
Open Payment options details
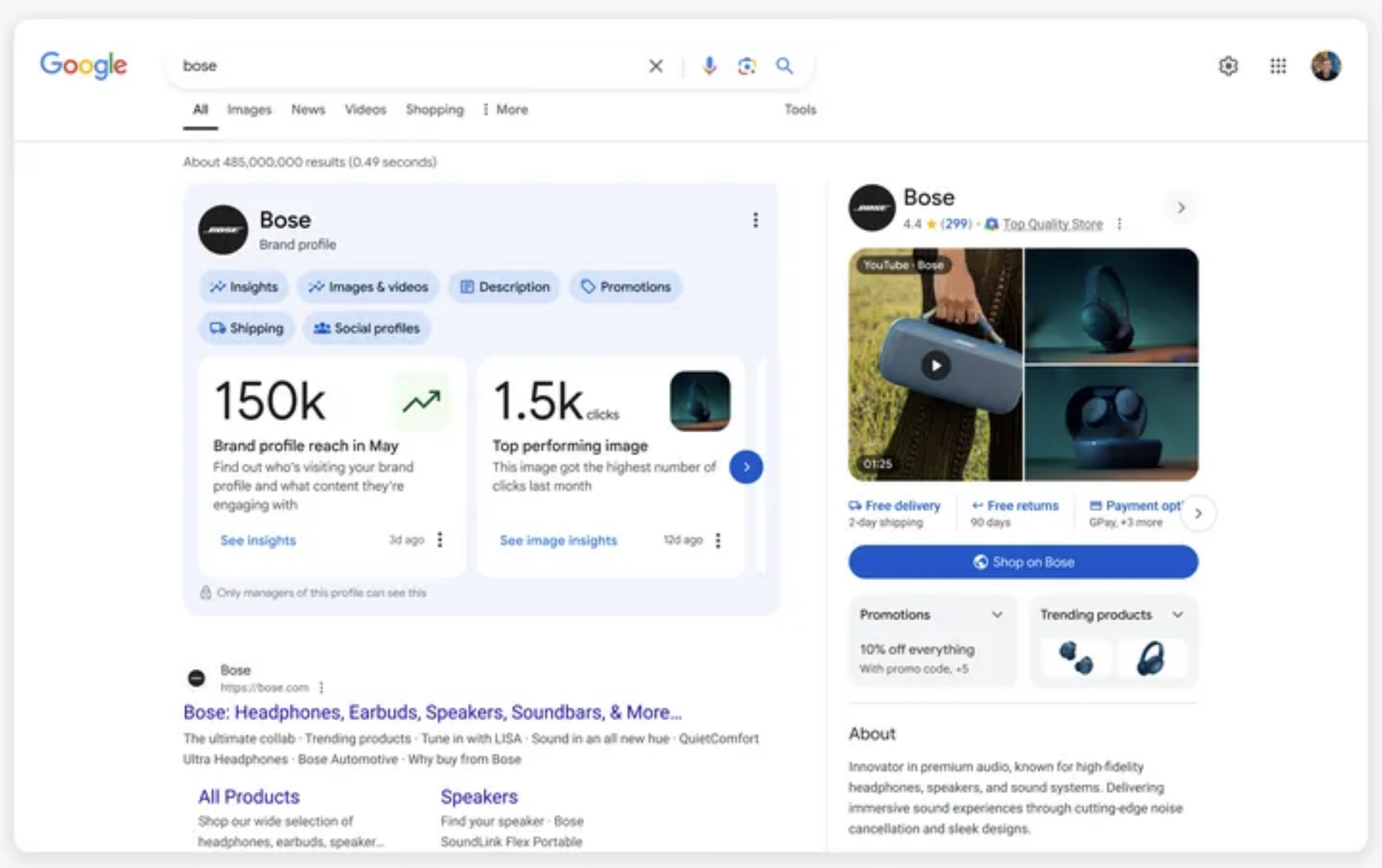(x=1135, y=513)
